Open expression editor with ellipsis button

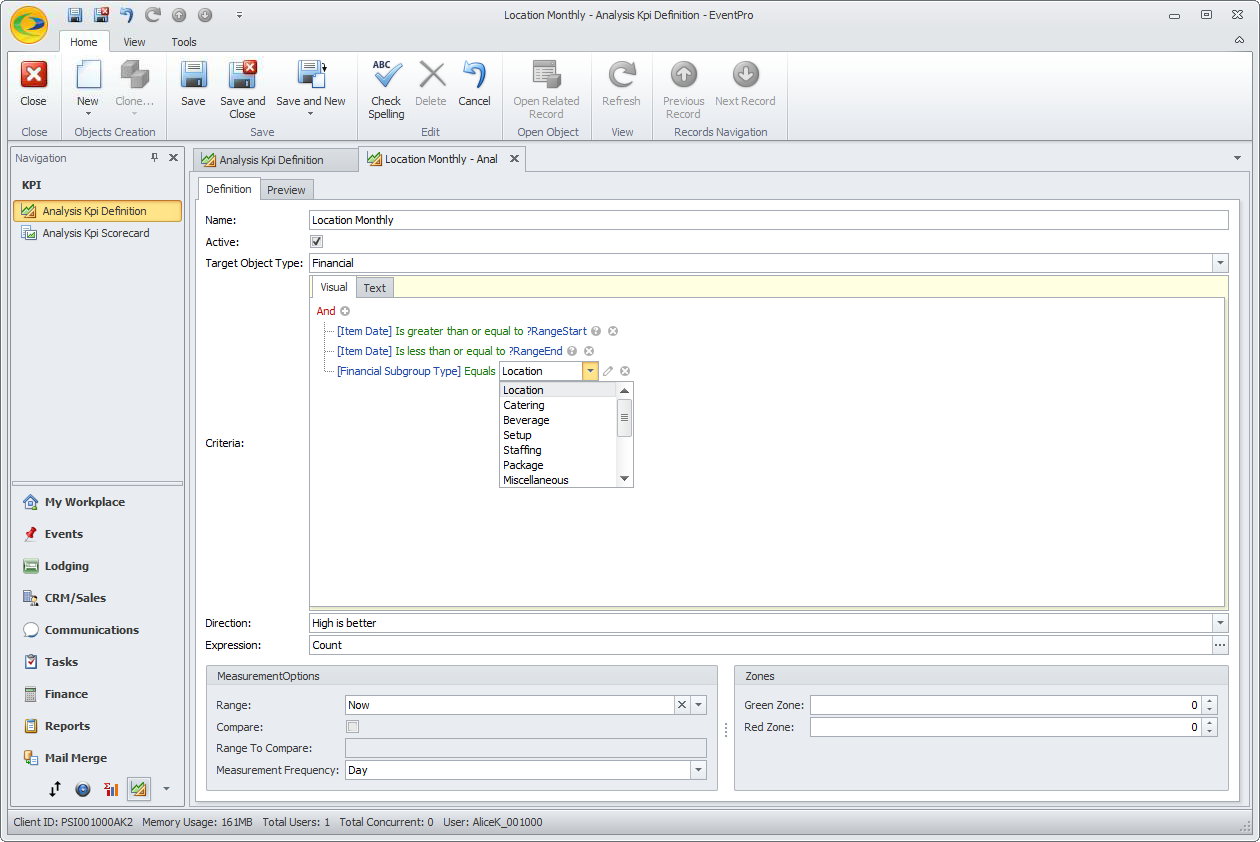point(1220,645)
